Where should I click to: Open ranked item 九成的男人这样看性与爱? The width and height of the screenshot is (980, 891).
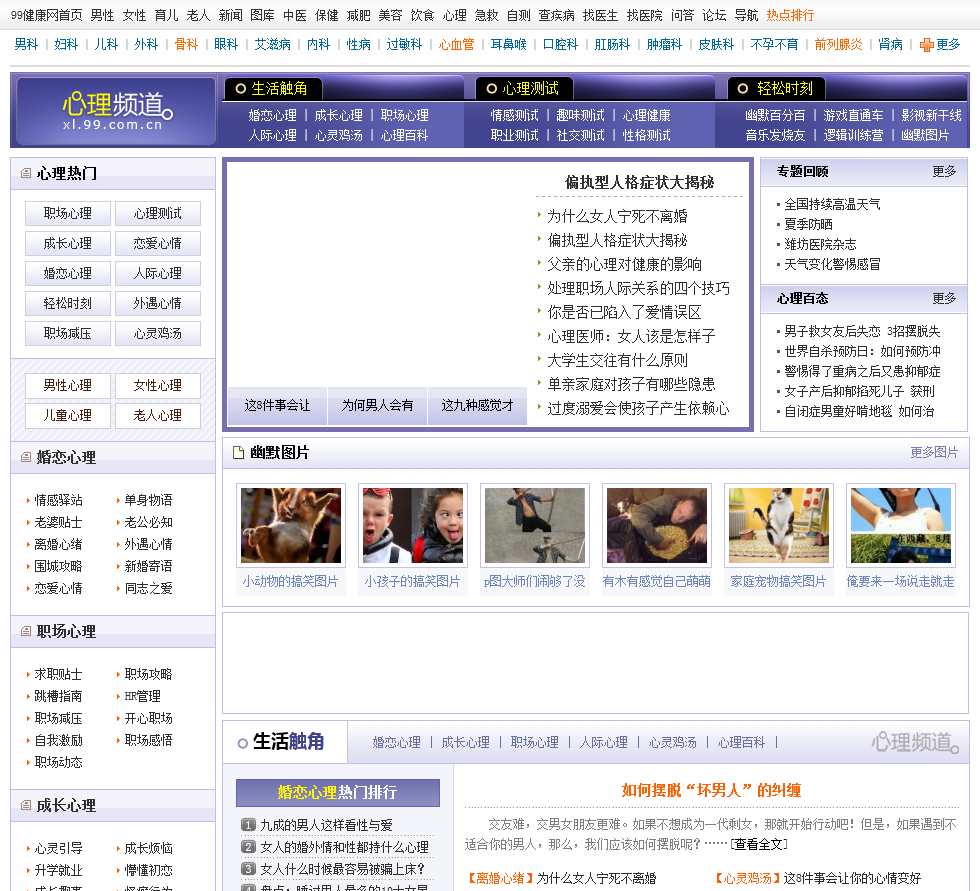tap(326, 825)
